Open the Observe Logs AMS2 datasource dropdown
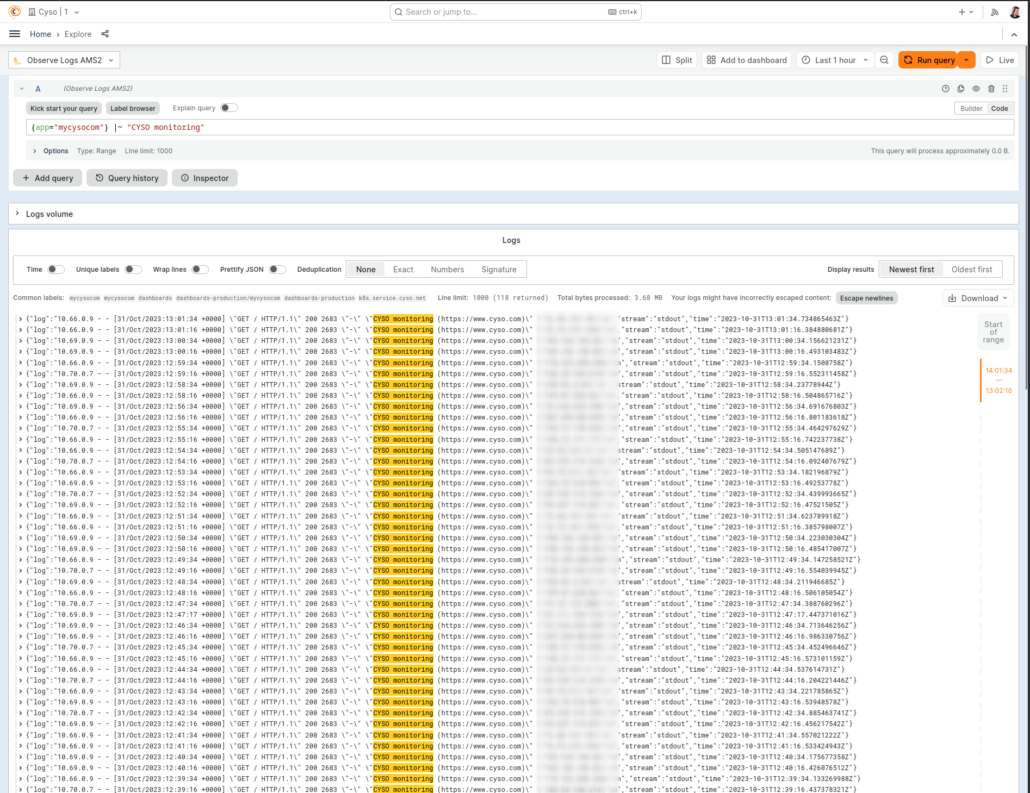Screen dimensions: 1030x793 [64, 60]
